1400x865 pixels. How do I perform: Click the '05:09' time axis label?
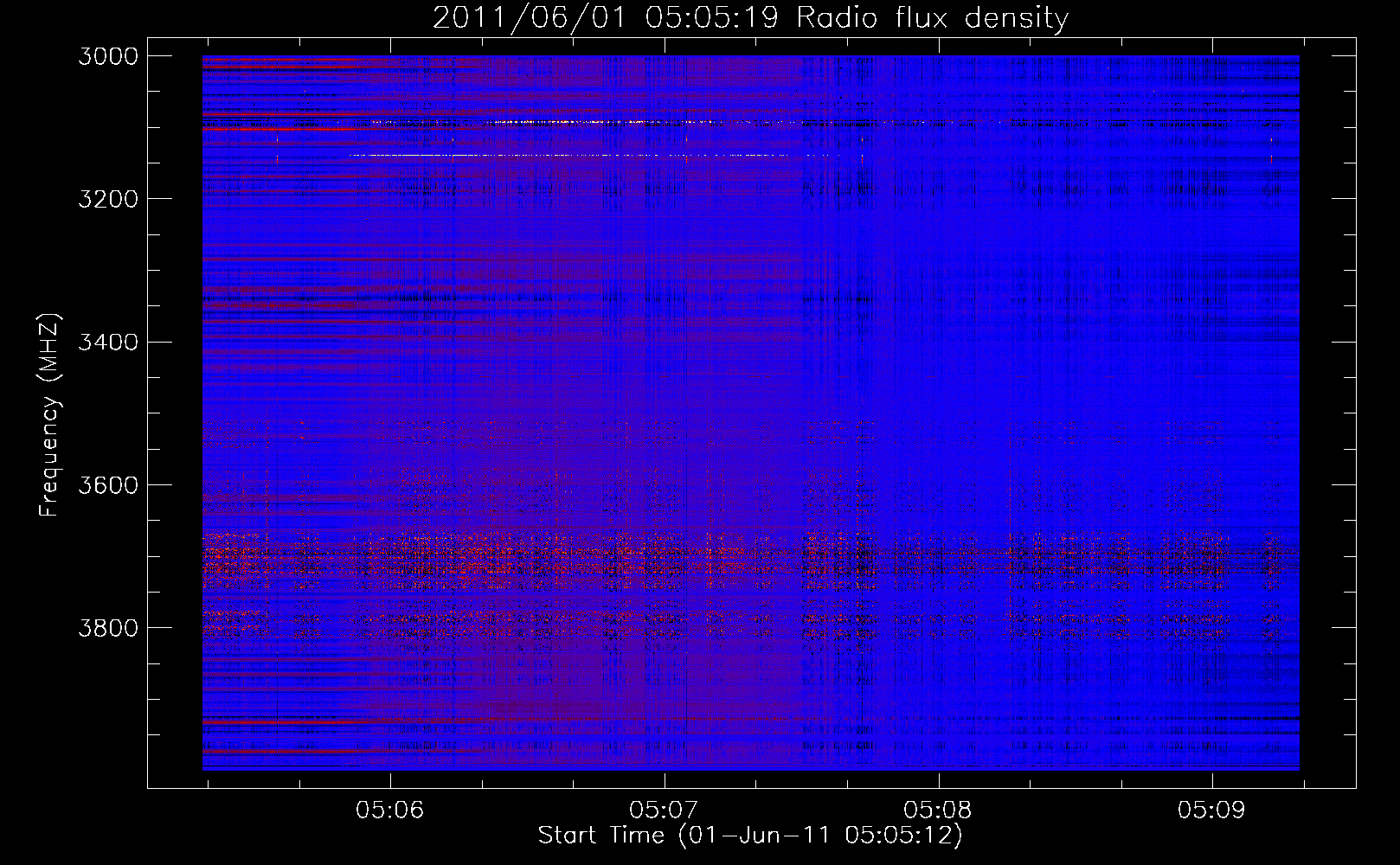(1211, 811)
